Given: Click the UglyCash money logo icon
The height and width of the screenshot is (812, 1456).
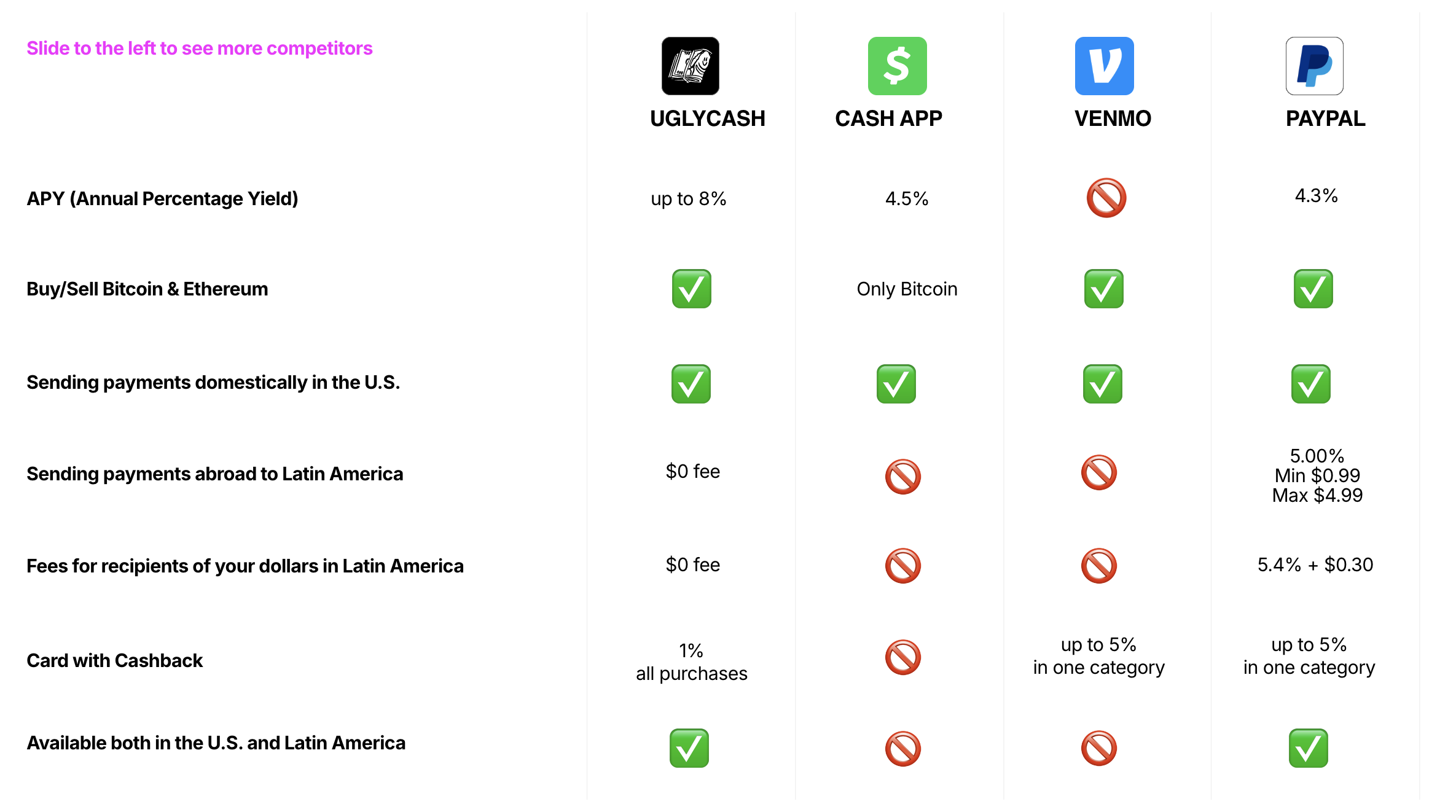Looking at the screenshot, I should click(690, 66).
